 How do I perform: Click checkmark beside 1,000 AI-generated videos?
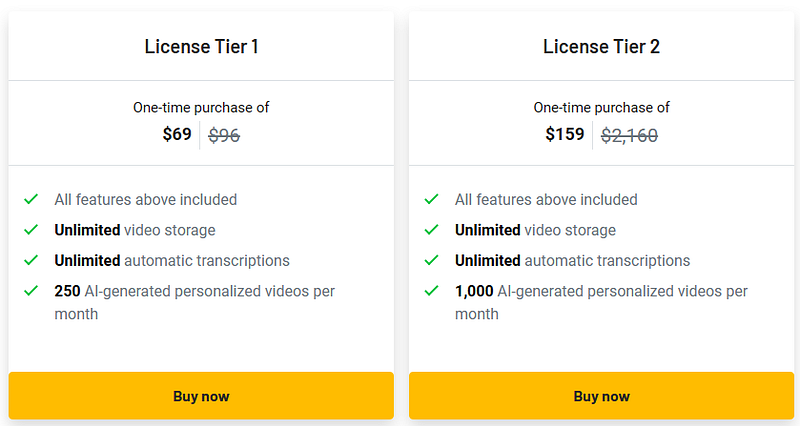[432, 291]
